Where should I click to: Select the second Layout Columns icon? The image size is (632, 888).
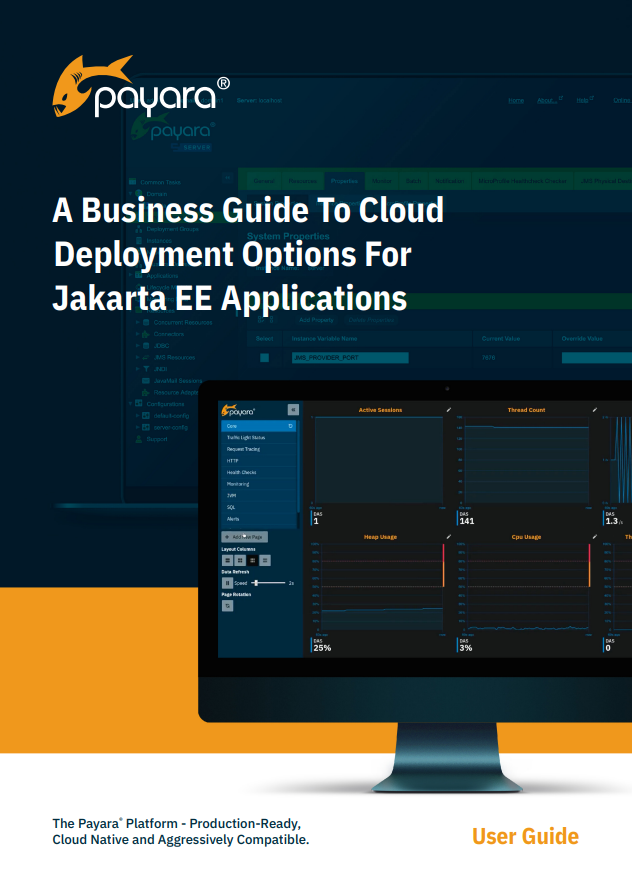[240, 561]
